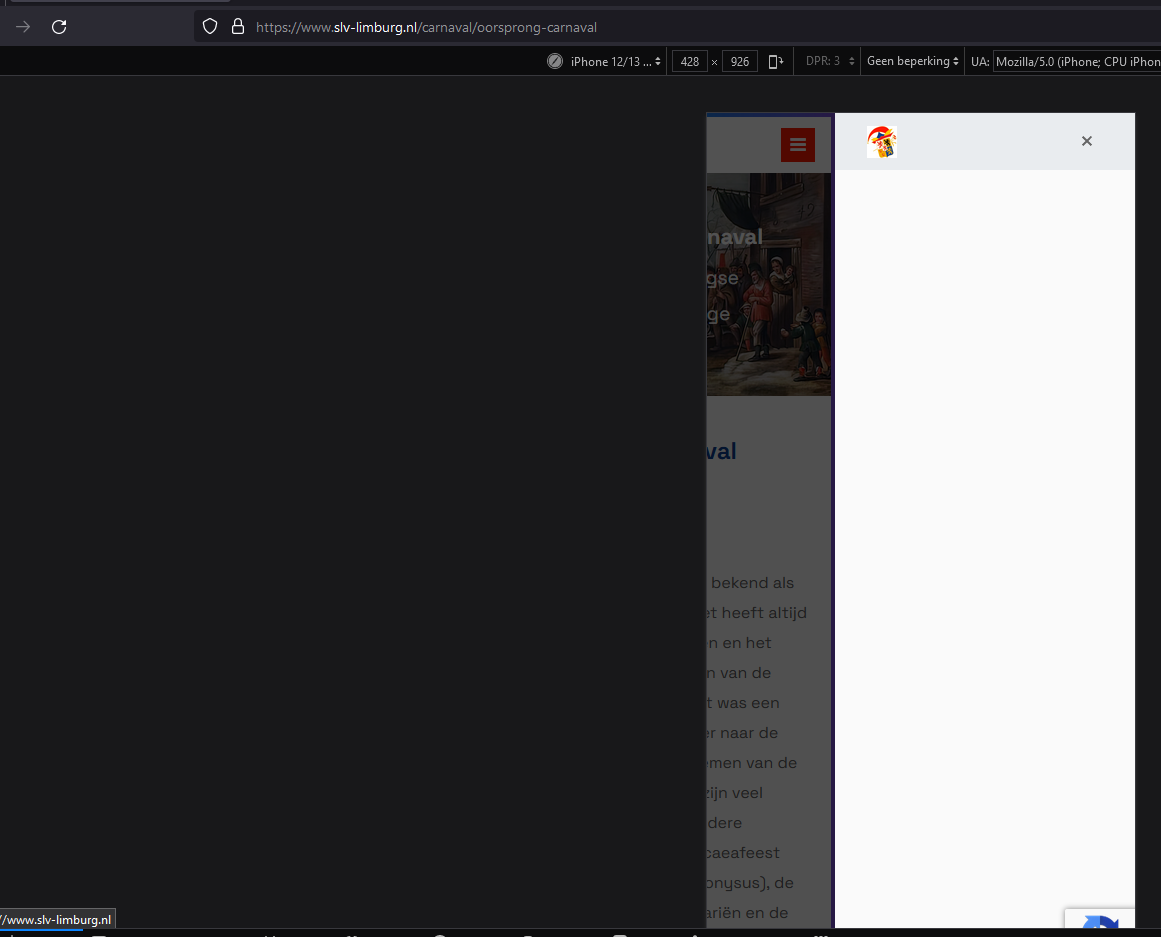Viewport: 1161px width, 937px height.
Task: Rotate the viewport with the orientation icon
Action: (x=776, y=61)
